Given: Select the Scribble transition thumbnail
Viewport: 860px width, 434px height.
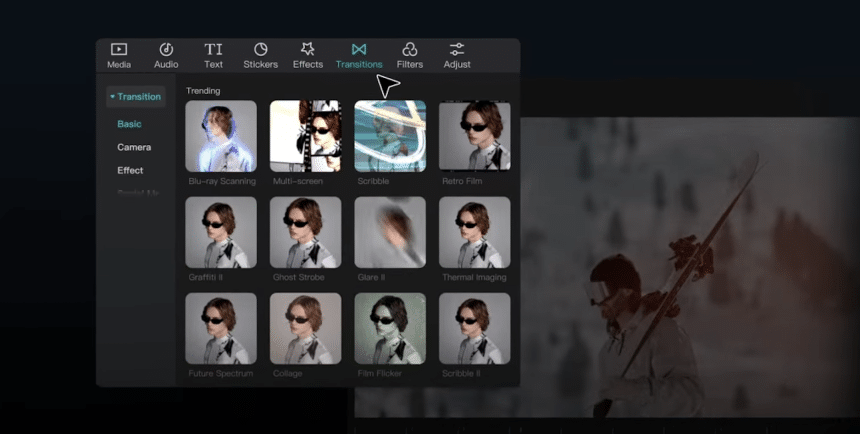Looking at the screenshot, I should [x=390, y=136].
